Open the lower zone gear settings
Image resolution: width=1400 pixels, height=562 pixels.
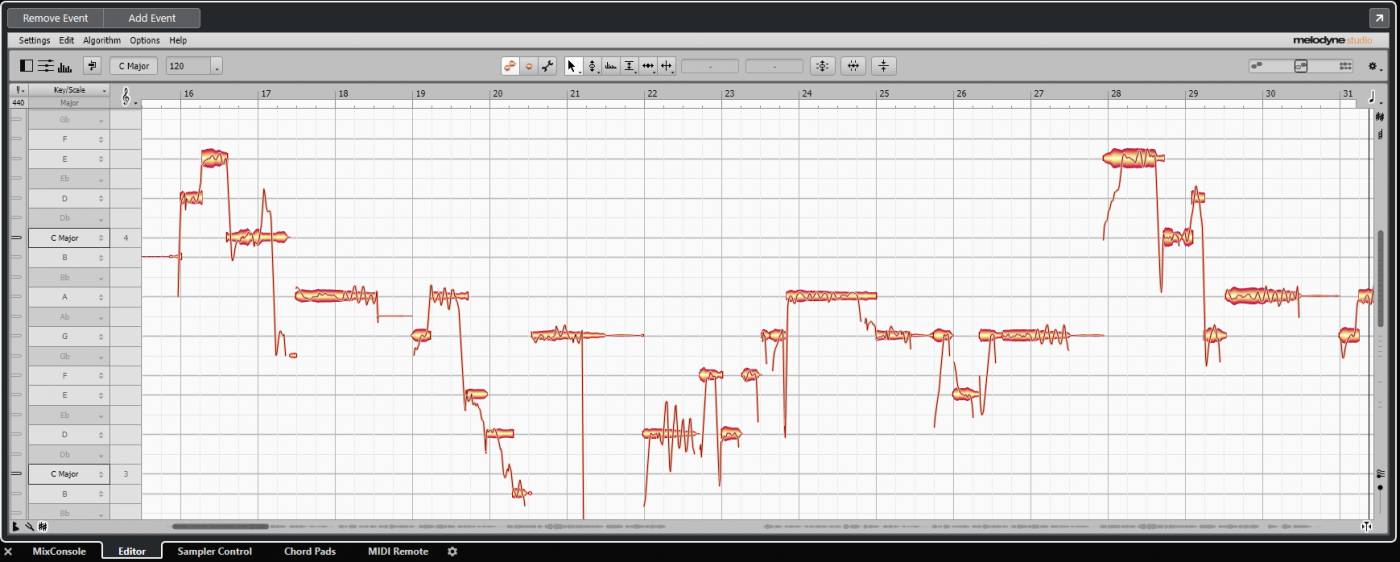[452, 551]
